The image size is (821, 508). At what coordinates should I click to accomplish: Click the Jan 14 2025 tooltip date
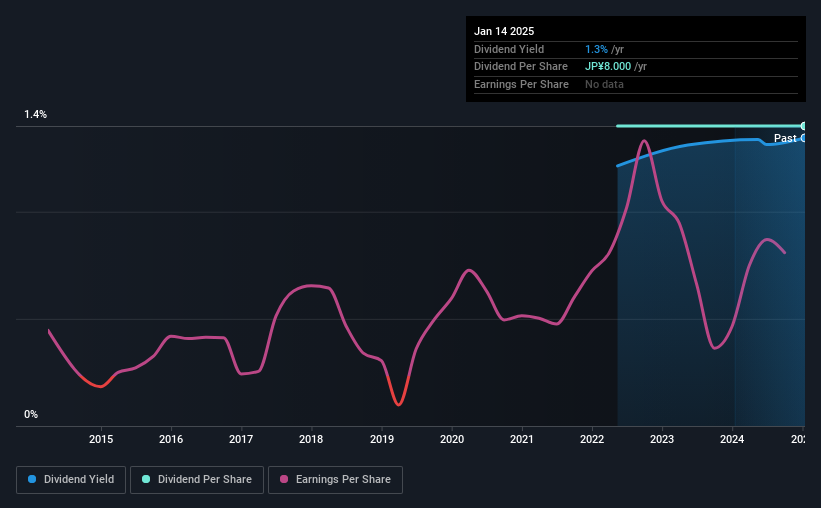(504, 31)
